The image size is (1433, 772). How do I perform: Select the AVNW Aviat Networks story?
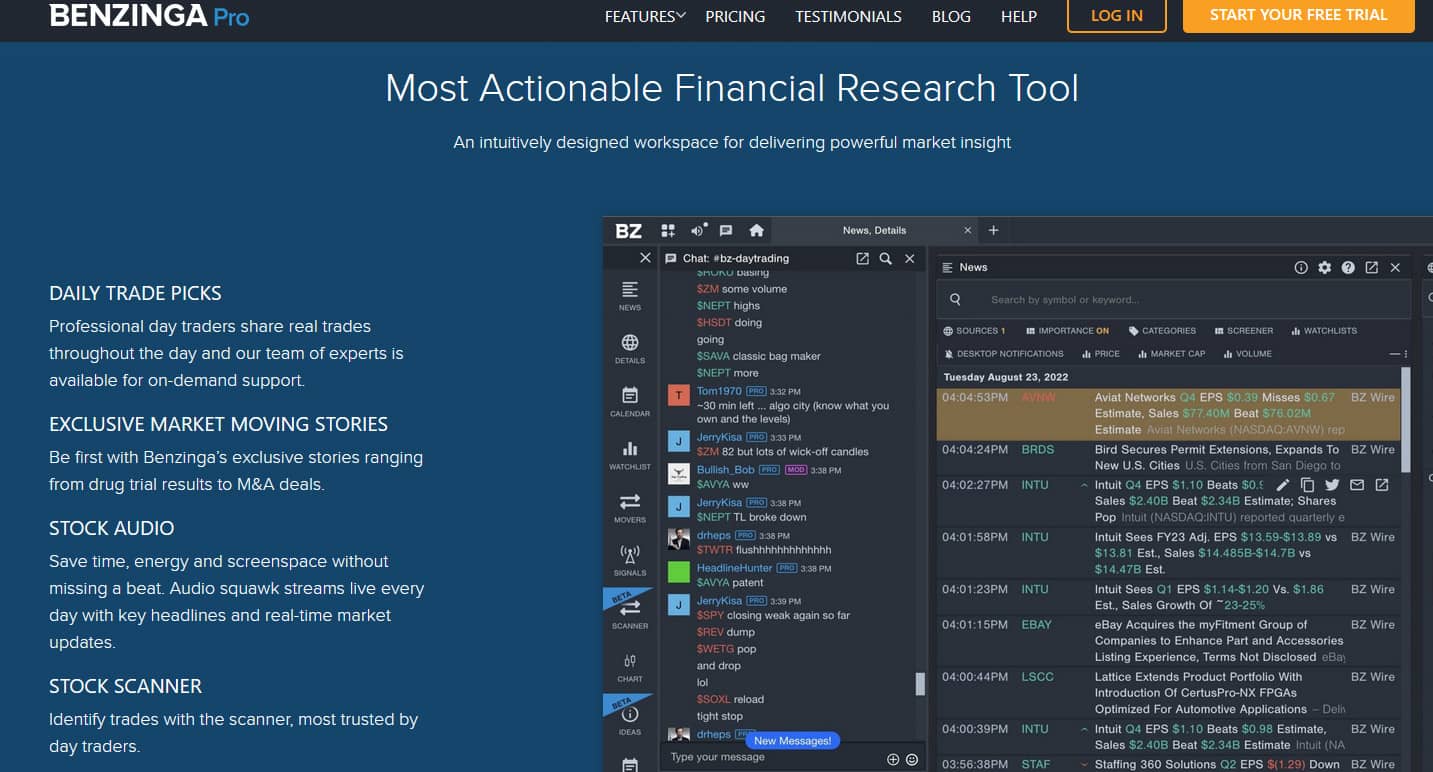pyautogui.click(x=1168, y=414)
